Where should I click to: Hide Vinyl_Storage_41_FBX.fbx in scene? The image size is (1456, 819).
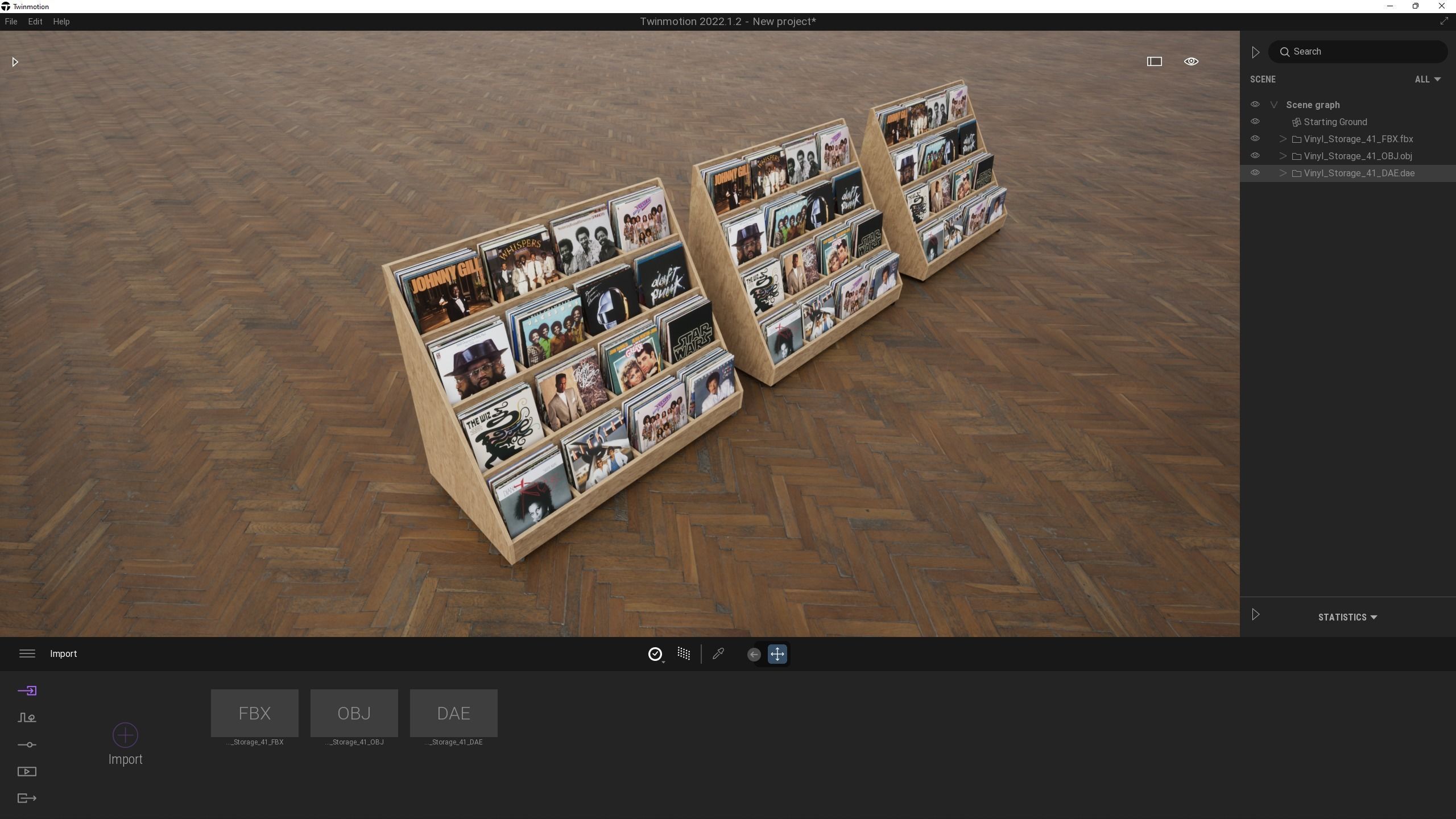click(1255, 139)
